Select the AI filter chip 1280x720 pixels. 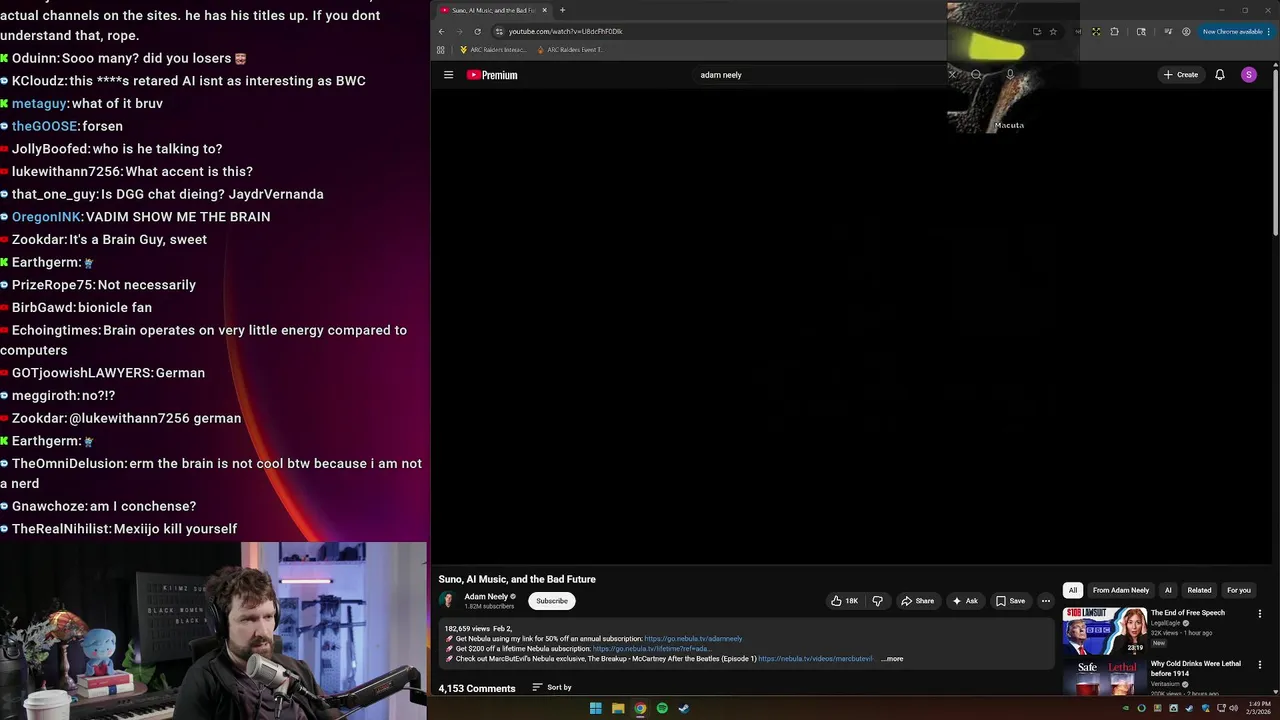click(x=1168, y=590)
